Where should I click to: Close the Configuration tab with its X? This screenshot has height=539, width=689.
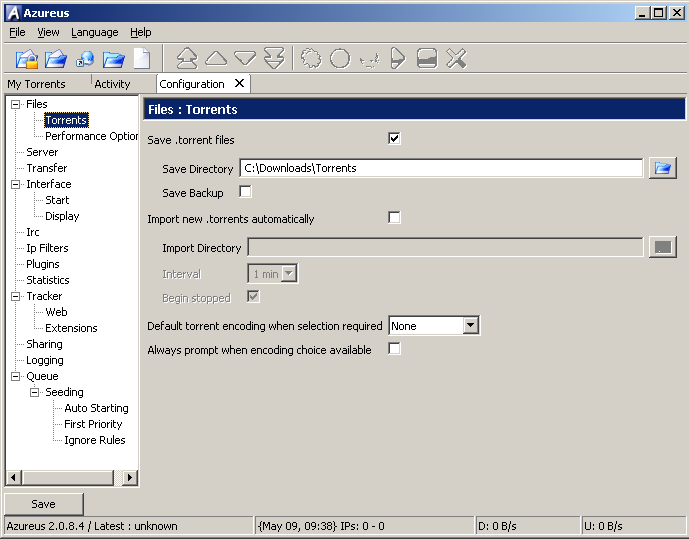(x=239, y=83)
